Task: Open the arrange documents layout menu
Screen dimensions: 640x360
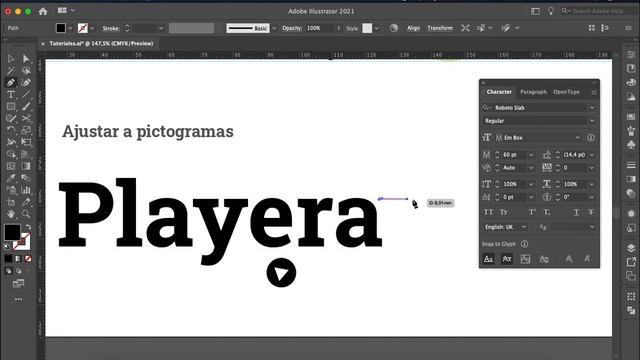Action: coord(66,11)
